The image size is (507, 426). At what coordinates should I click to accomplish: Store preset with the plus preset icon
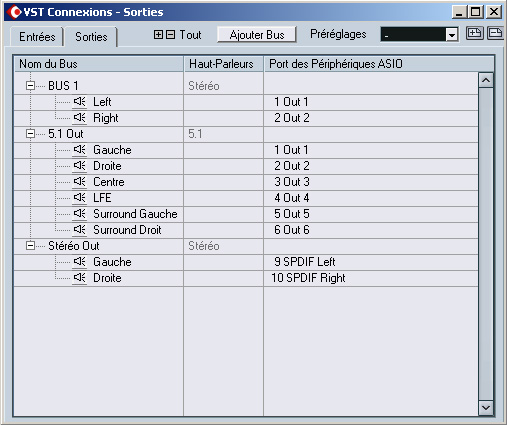[x=474, y=34]
